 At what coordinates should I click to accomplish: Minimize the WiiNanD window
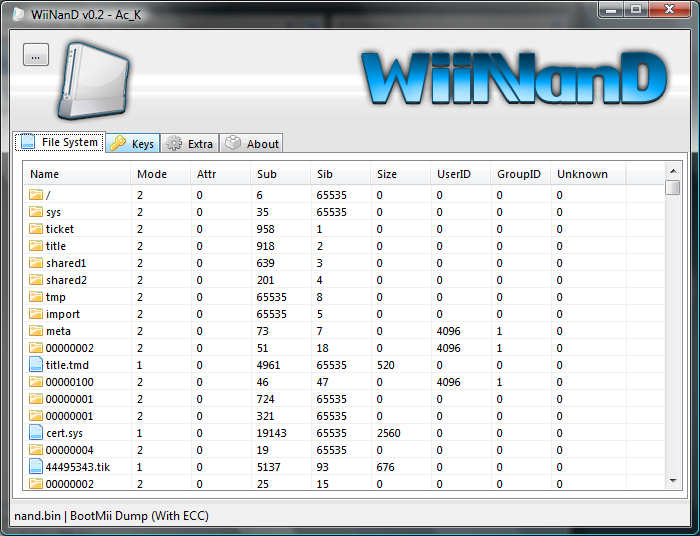click(x=611, y=9)
